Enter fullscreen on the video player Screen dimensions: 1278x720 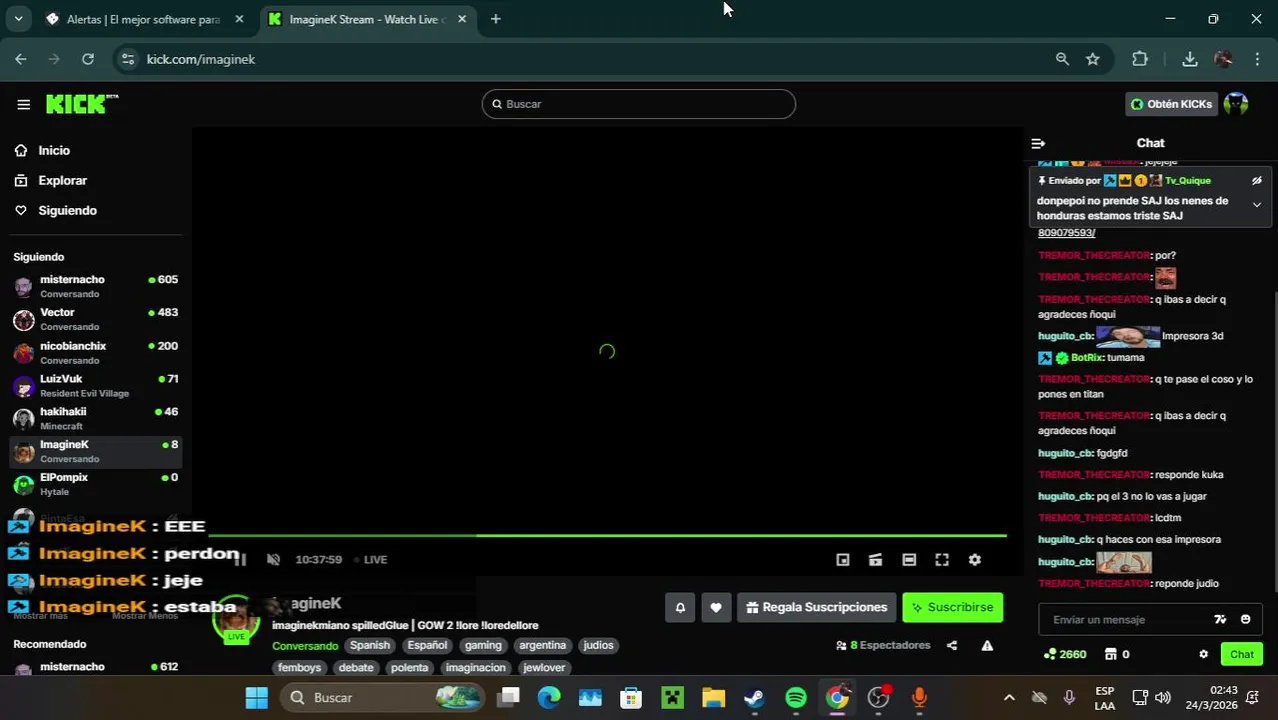[942, 560]
